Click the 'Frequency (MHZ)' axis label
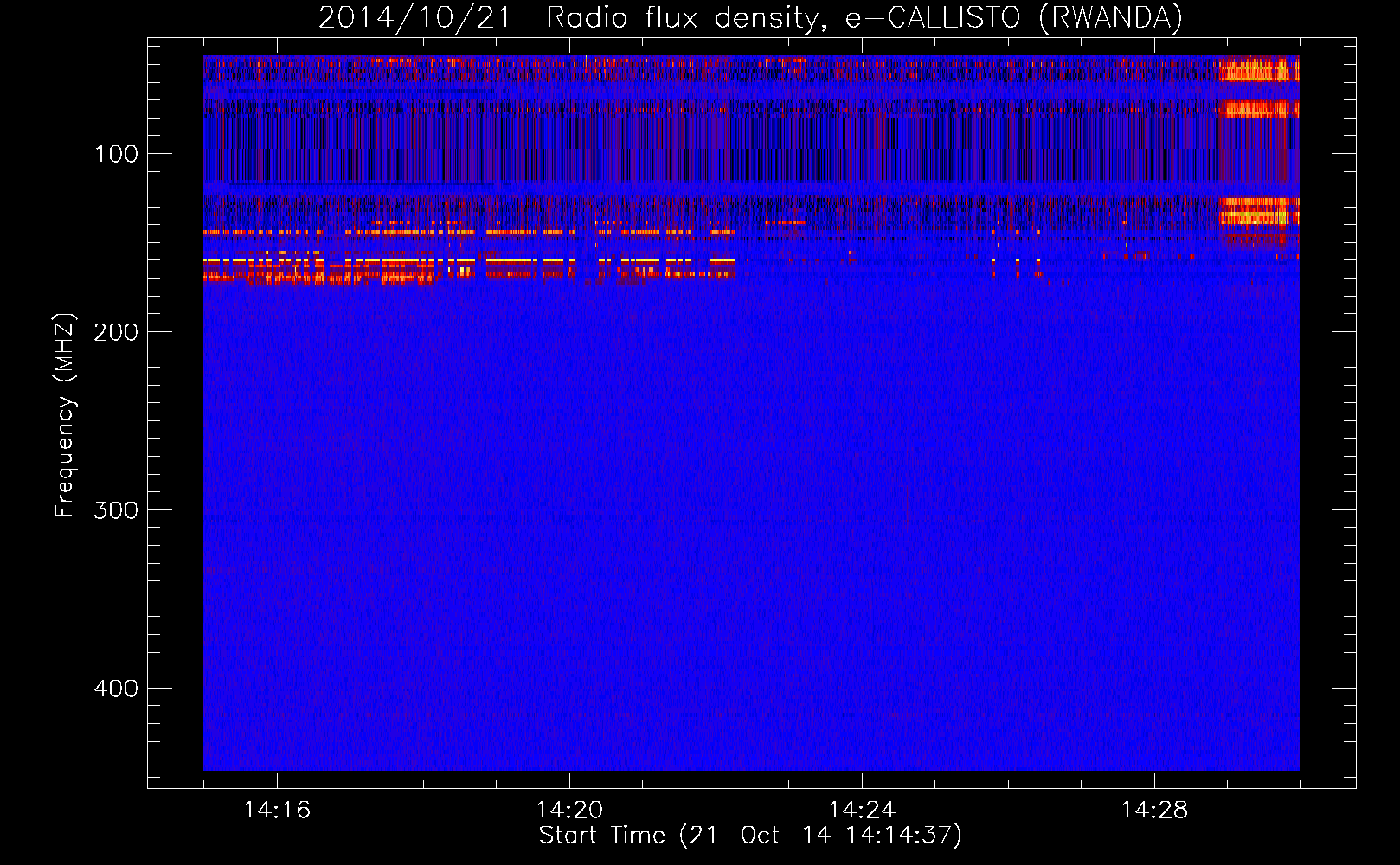 [x=65, y=415]
